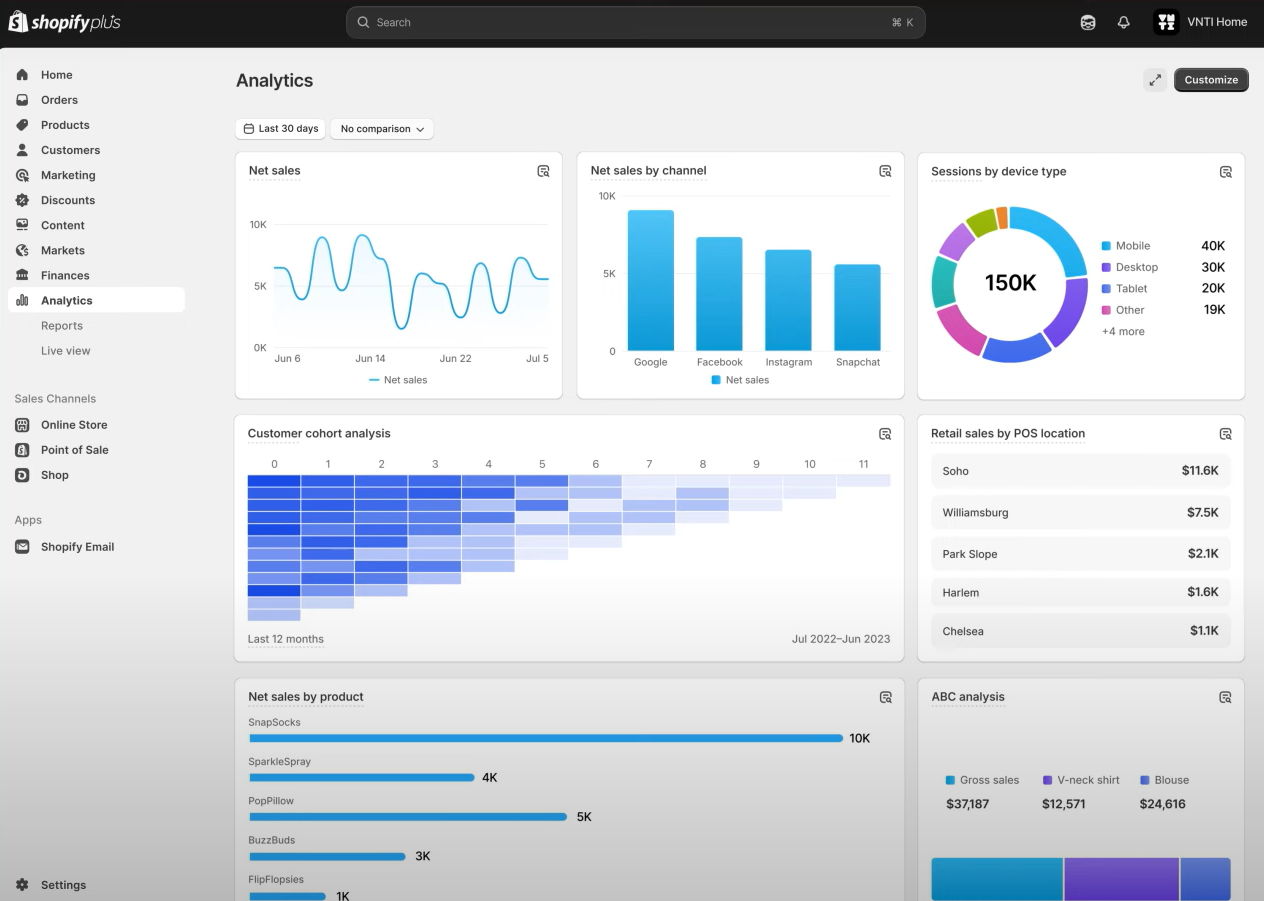The height and width of the screenshot is (901, 1264).
Task: Open Retail sales by POS location title
Action: click(x=1008, y=434)
